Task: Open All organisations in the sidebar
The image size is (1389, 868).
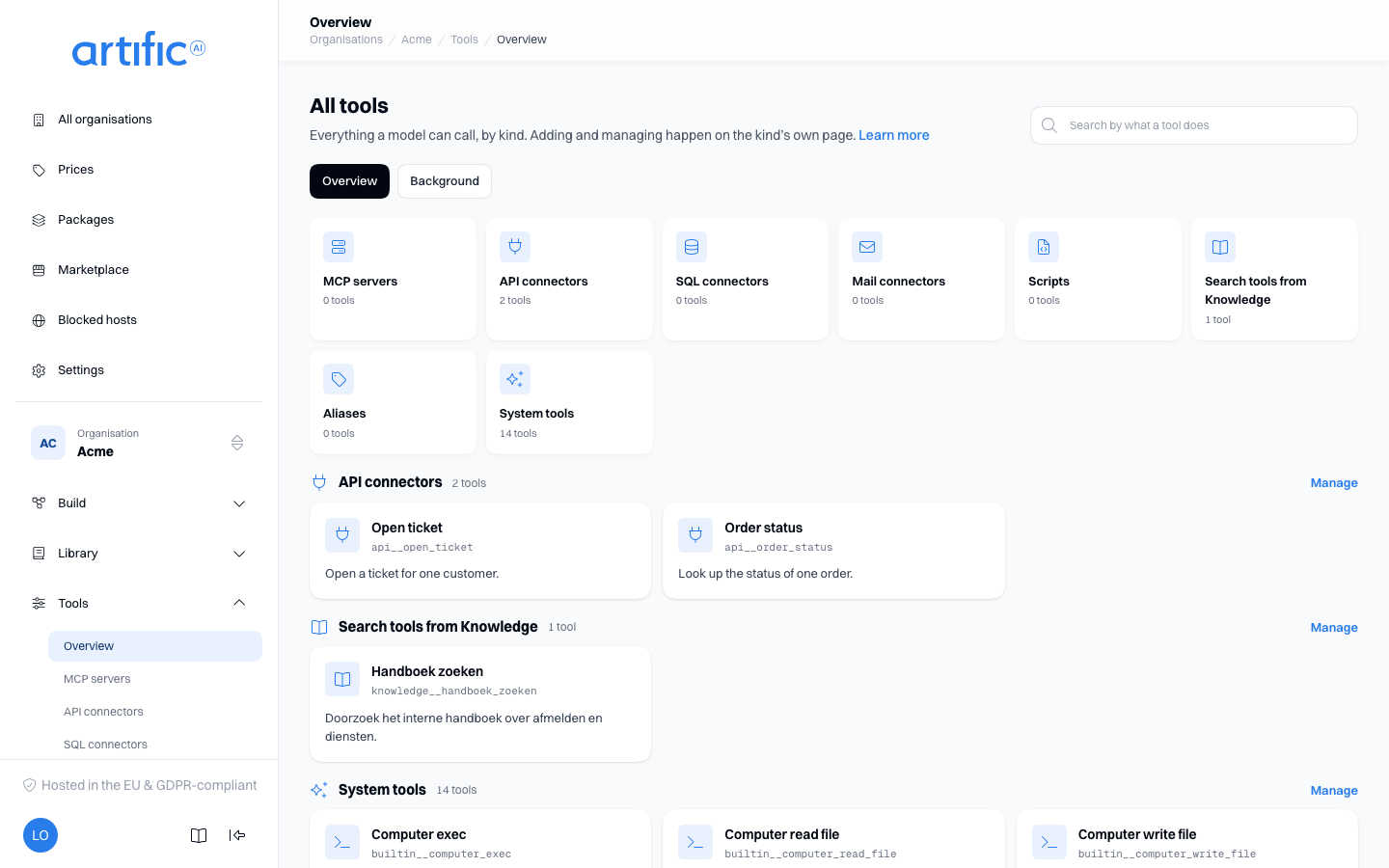Action: point(139,120)
